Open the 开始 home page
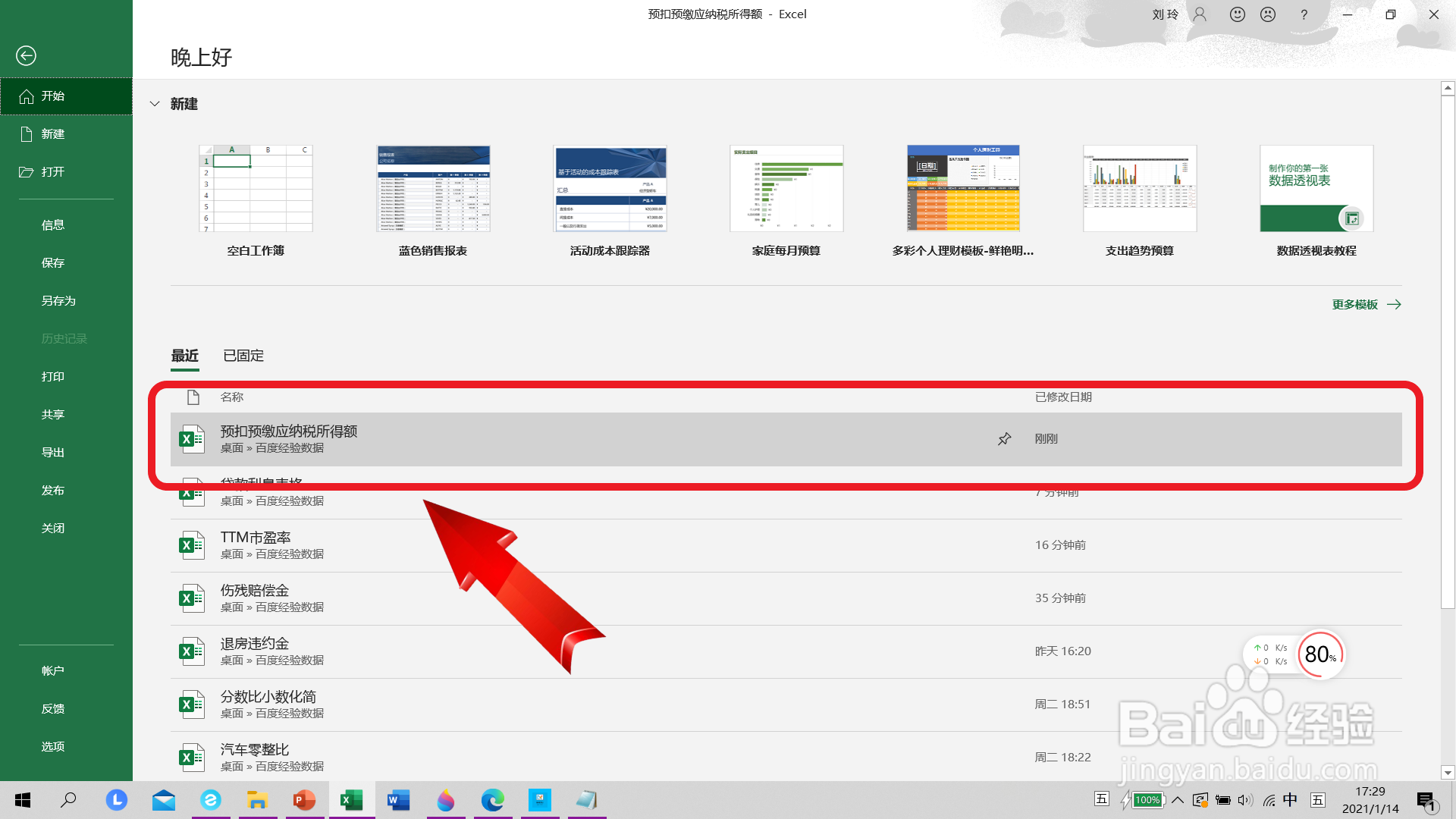This screenshot has height=819, width=1456. (66, 96)
